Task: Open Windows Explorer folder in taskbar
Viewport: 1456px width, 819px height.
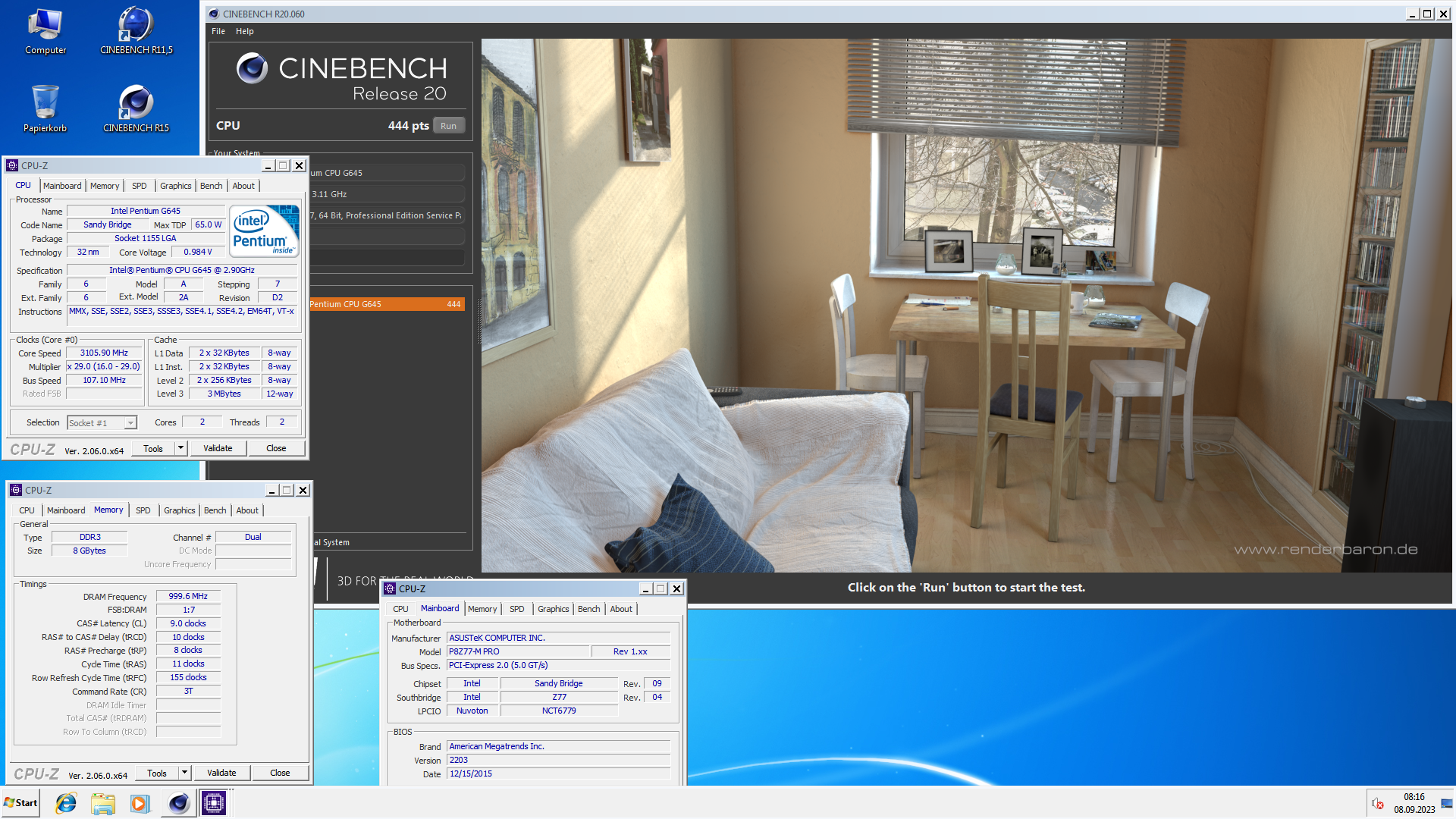Action: pos(102,803)
